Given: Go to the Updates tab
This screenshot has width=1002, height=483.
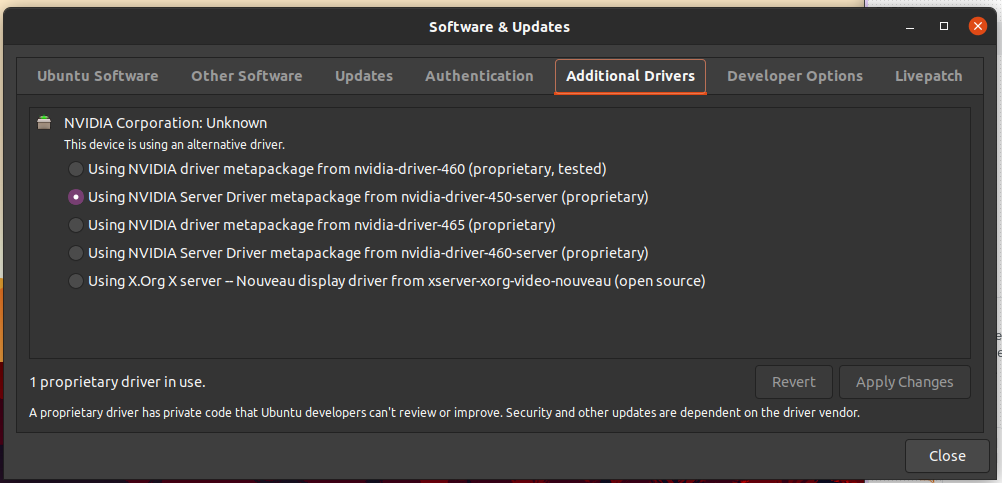Looking at the screenshot, I should 364,76.
